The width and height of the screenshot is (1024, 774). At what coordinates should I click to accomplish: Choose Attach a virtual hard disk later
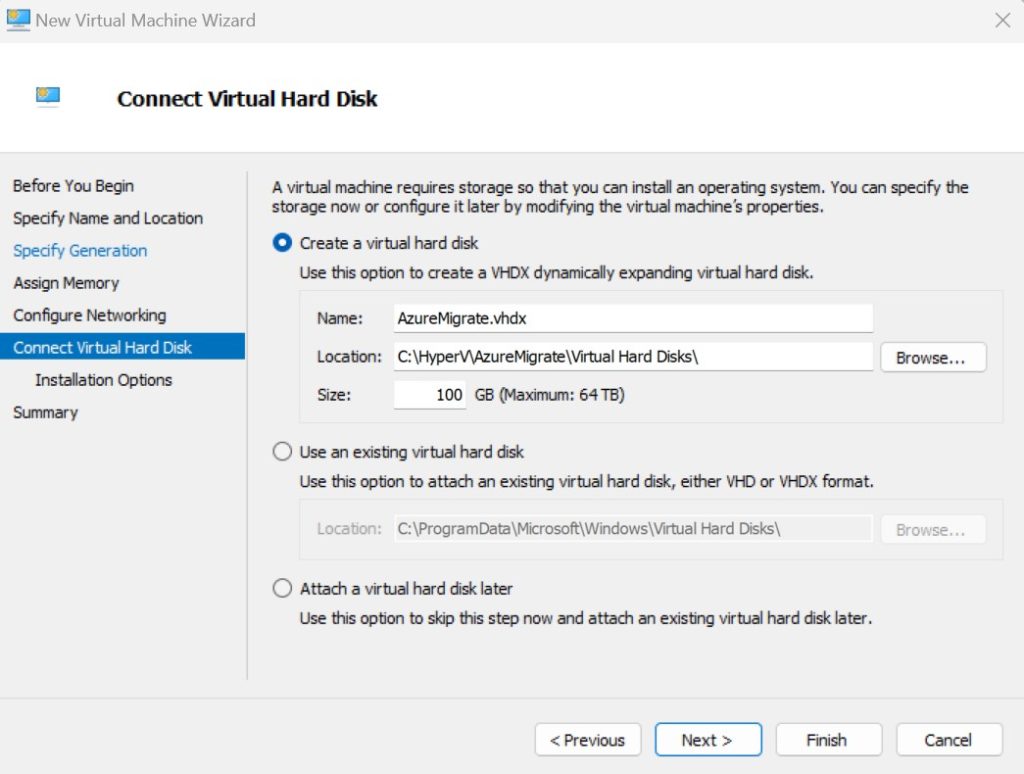coord(283,589)
